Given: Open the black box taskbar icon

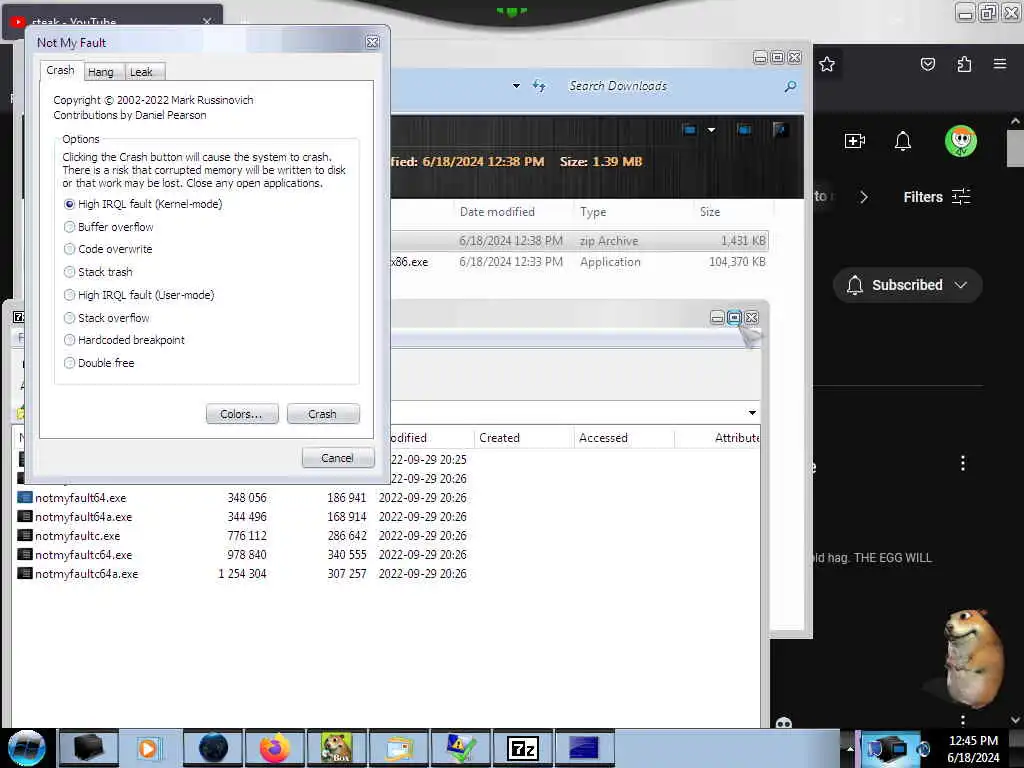Looking at the screenshot, I should tap(89, 748).
